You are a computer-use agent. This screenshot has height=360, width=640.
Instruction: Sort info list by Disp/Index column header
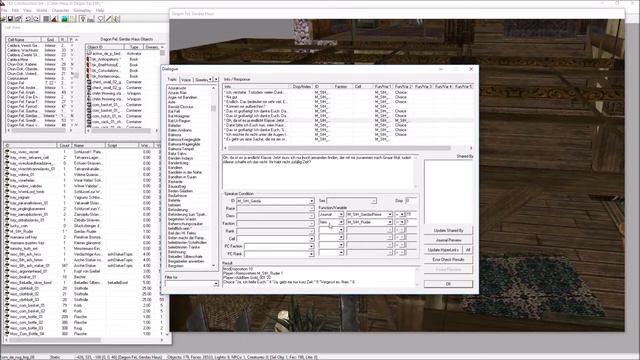coord(302,87)
